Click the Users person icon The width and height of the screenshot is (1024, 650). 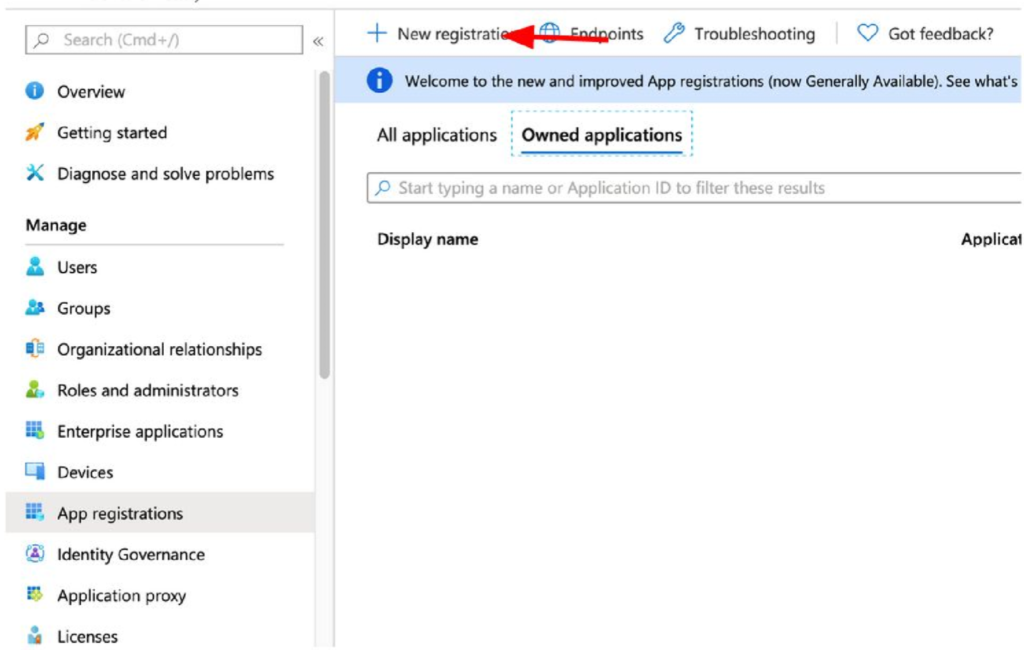pos(35,267)
